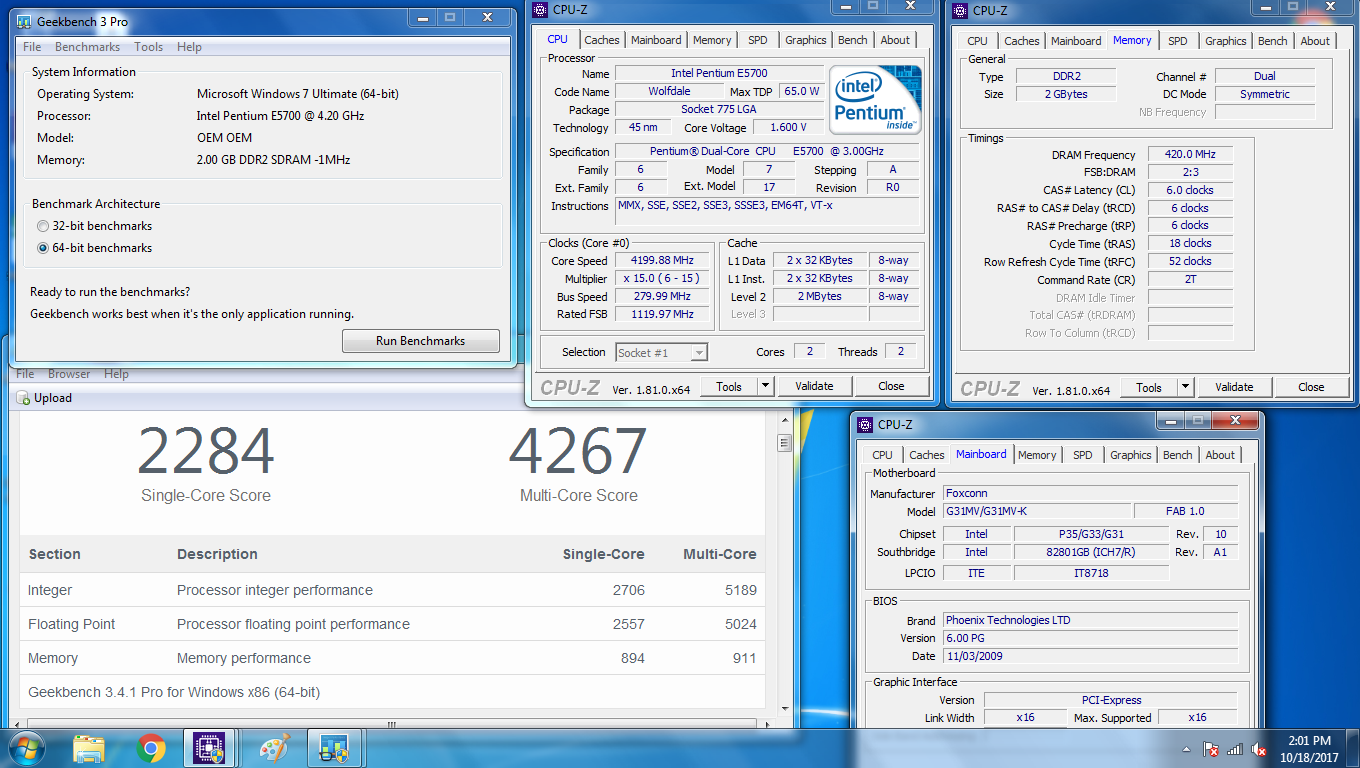Open File menu in Geekbench 3 Pro

click(32, 47)
